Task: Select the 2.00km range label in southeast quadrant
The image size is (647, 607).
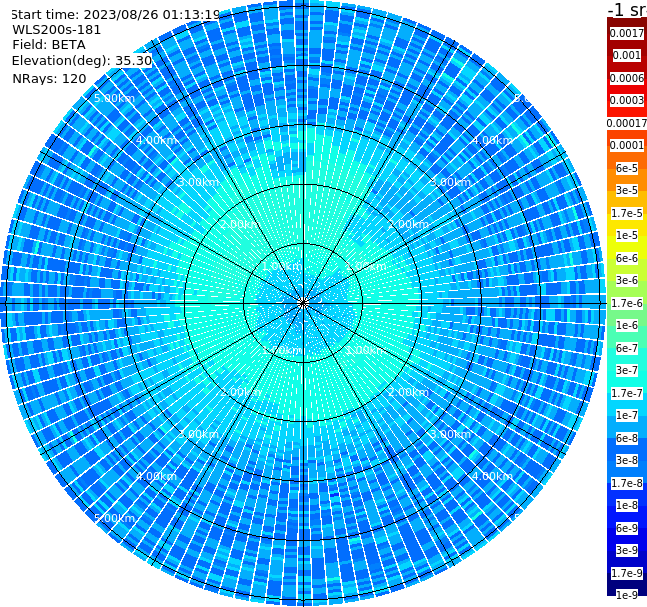Action: click(x=409, y=392)
